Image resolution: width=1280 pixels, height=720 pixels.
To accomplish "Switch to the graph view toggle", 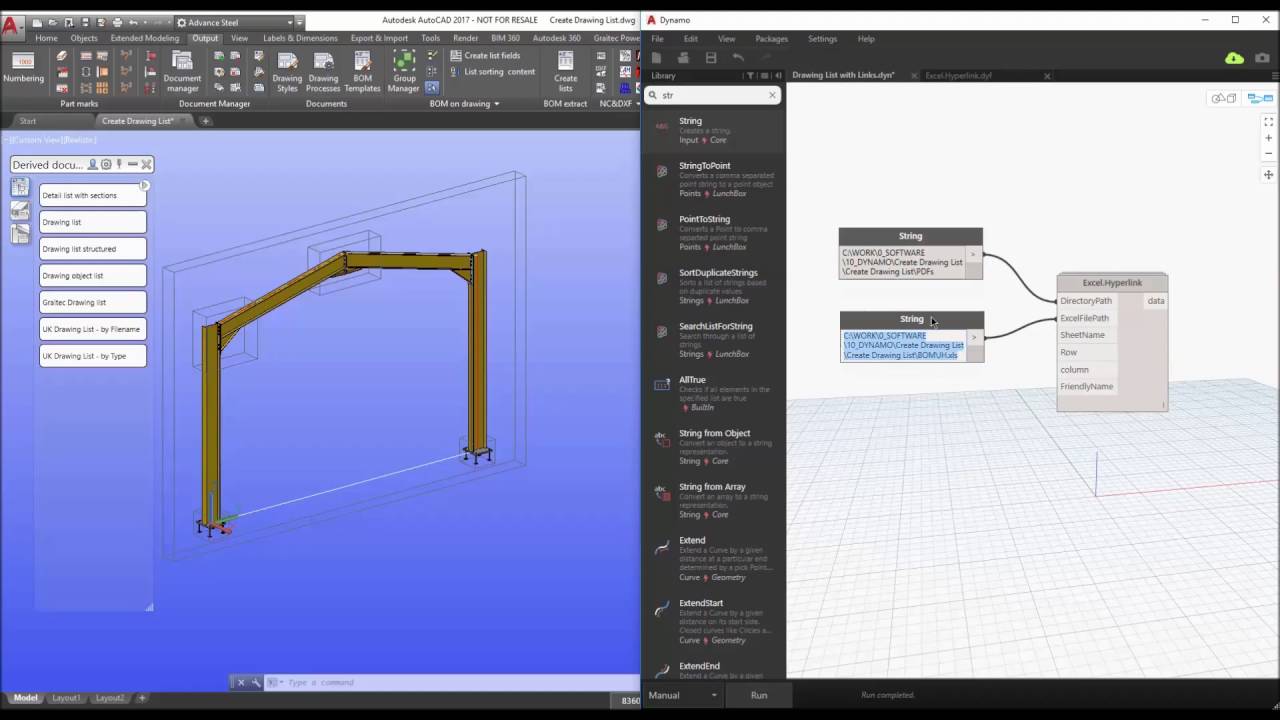I will pyautogui.click(x=1260, y=98).
